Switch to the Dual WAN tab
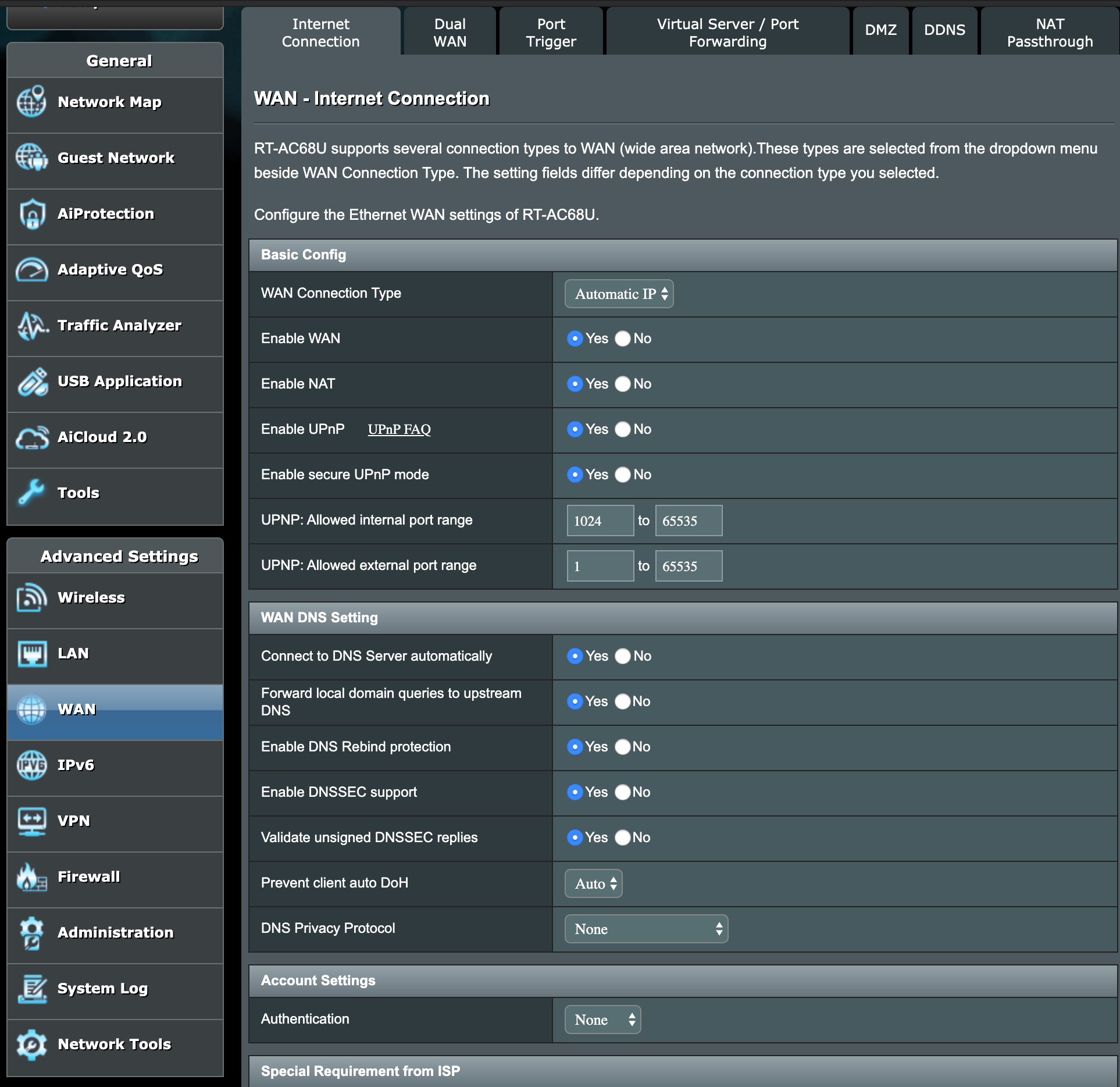 pos(448,32)
